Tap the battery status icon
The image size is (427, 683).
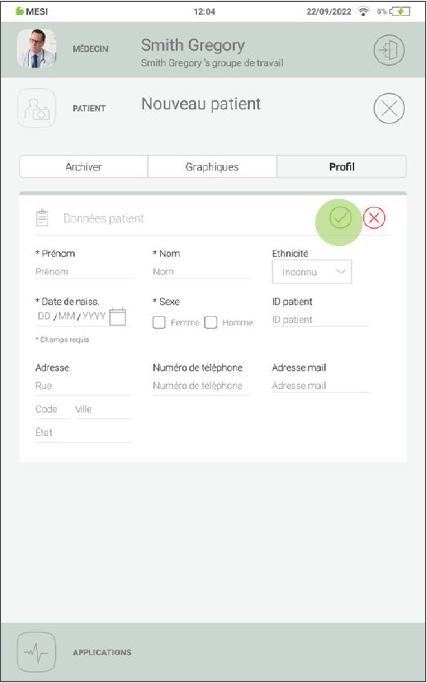(400, 12)
